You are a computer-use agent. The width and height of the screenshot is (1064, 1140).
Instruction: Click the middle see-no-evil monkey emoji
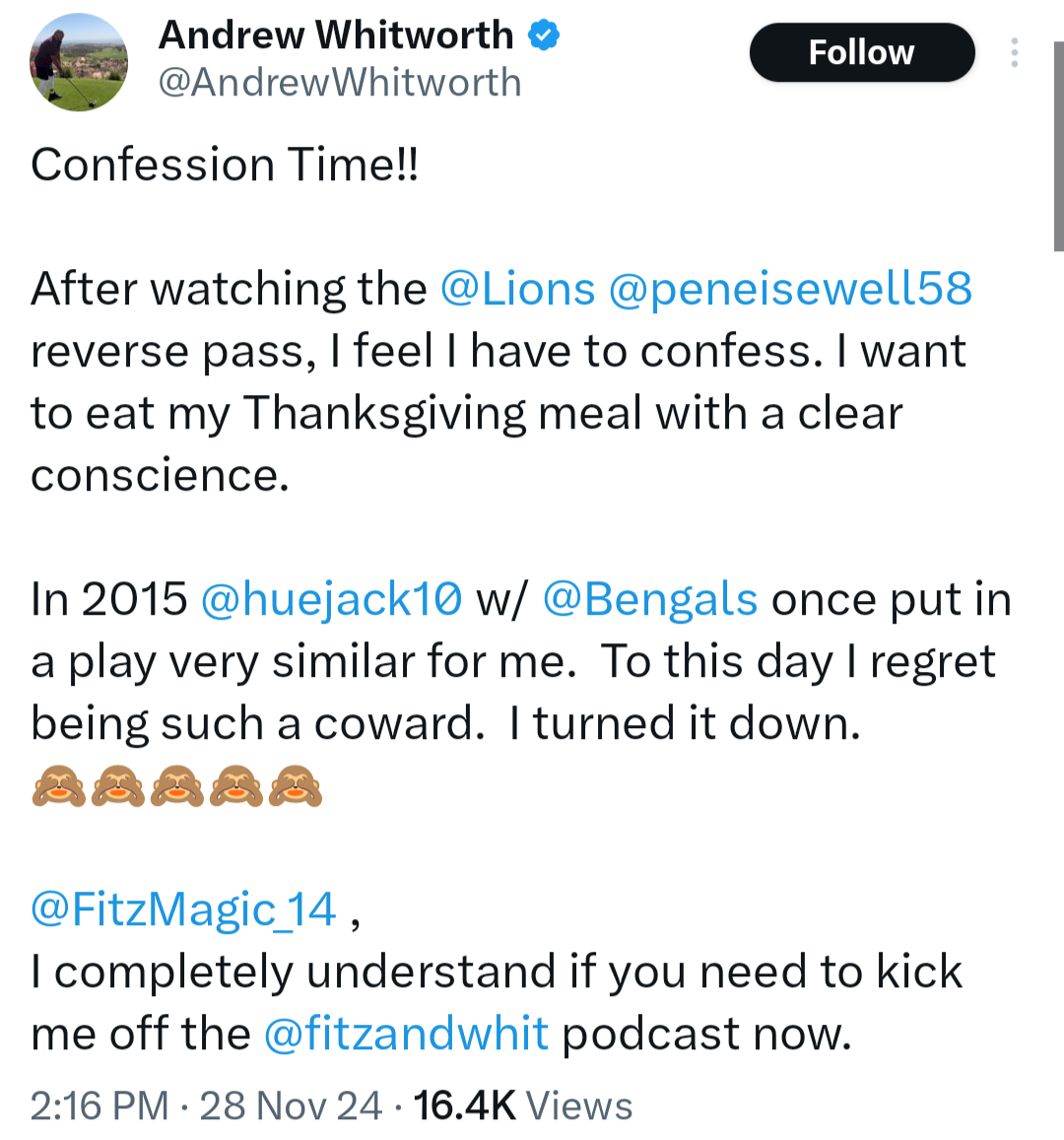click(x=176, y=786)
